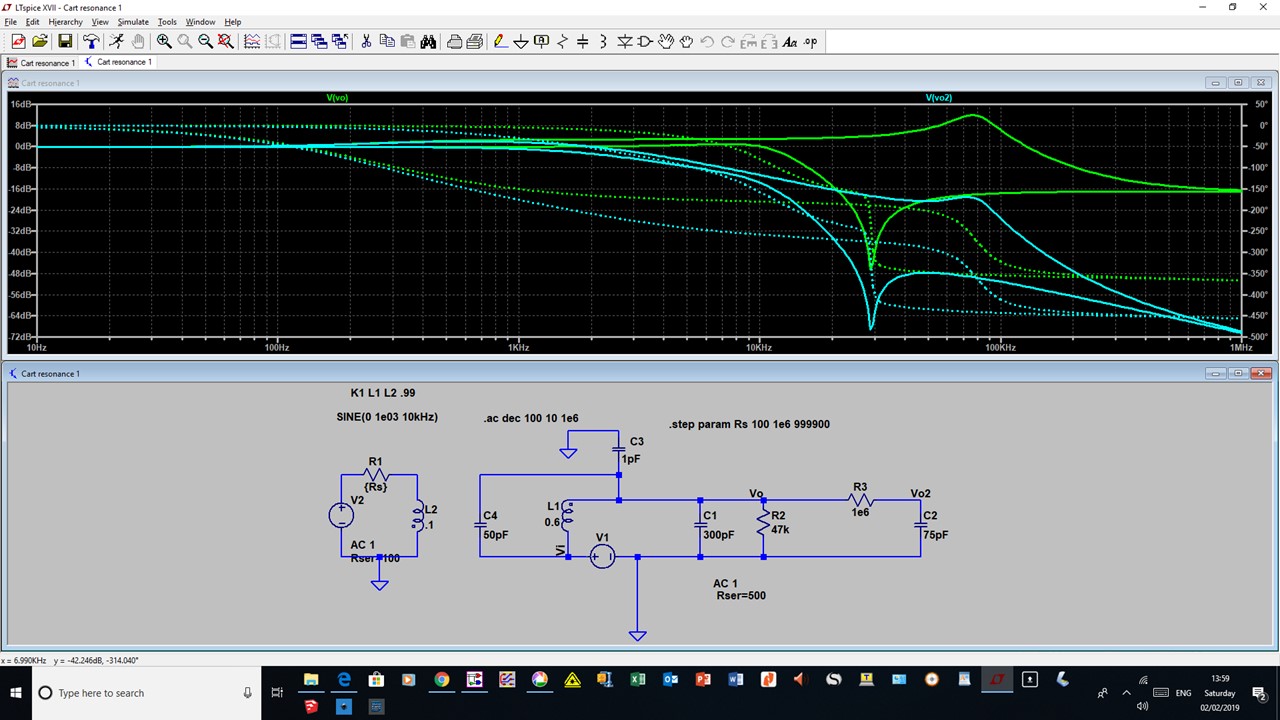1280x720 pixels.
Task: Click the Print icon in the toolbar
Action: (454, 41)
